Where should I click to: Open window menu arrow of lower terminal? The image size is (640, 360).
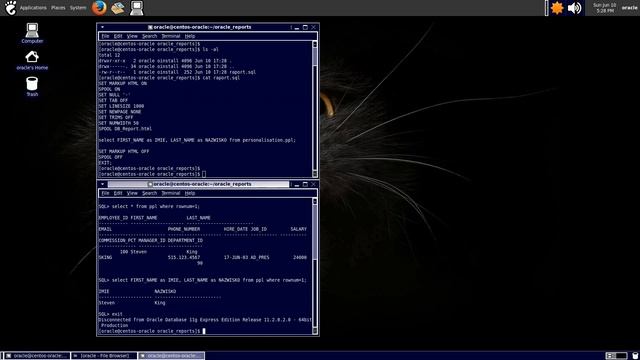point(102,184)
